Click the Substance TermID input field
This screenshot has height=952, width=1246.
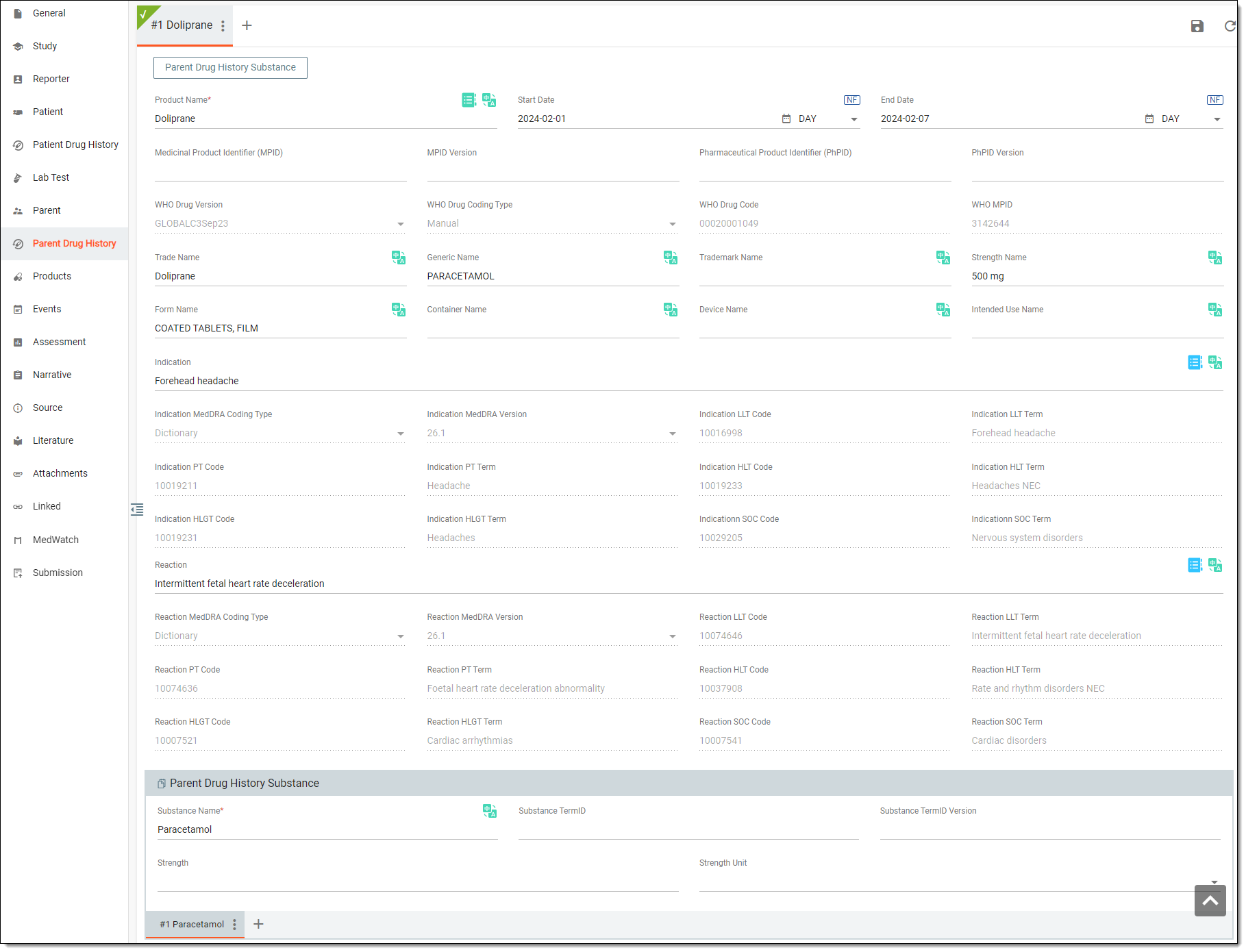pos(688,830)
